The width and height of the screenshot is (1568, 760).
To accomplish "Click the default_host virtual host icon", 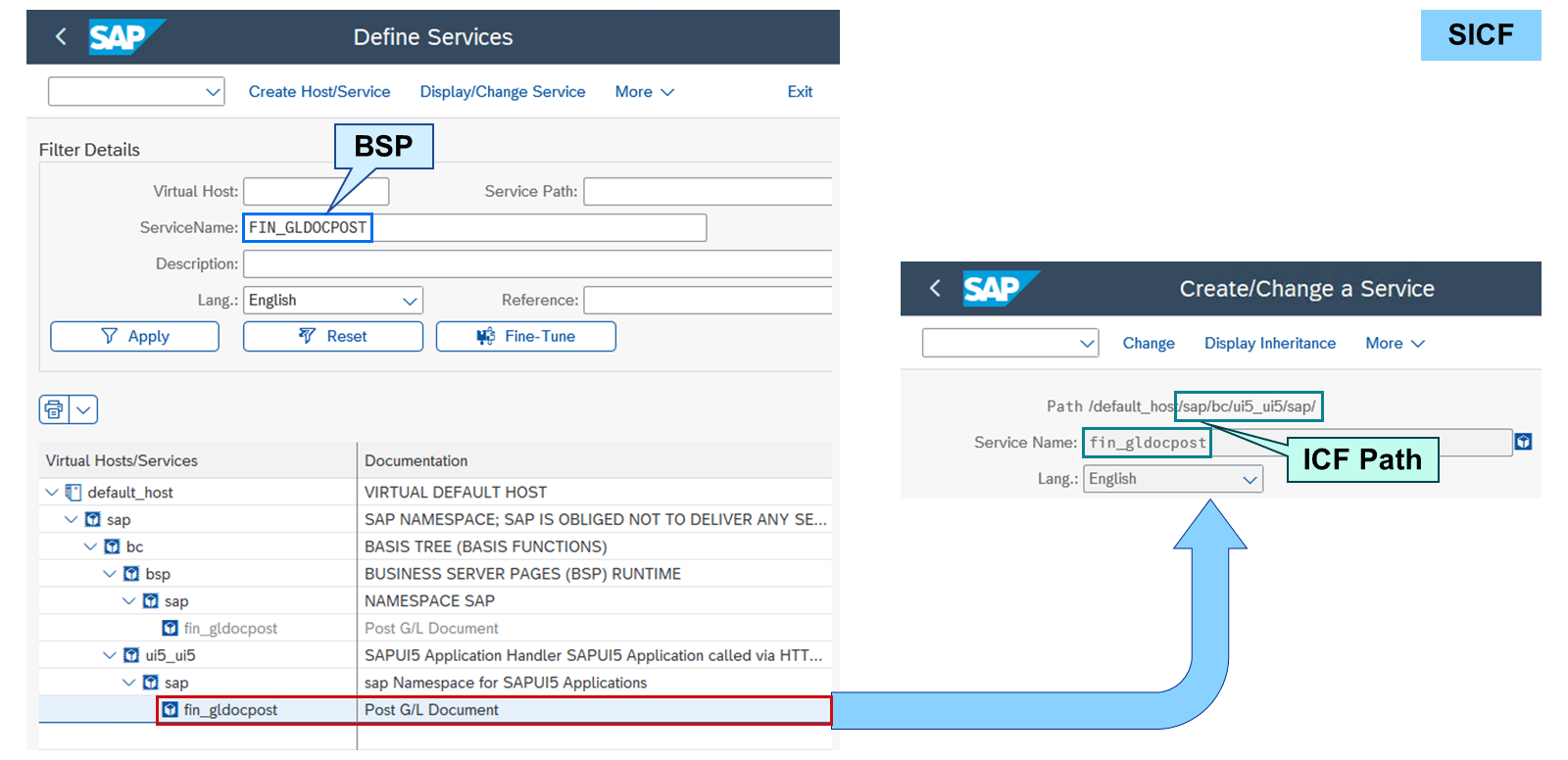I will point(73,492).
